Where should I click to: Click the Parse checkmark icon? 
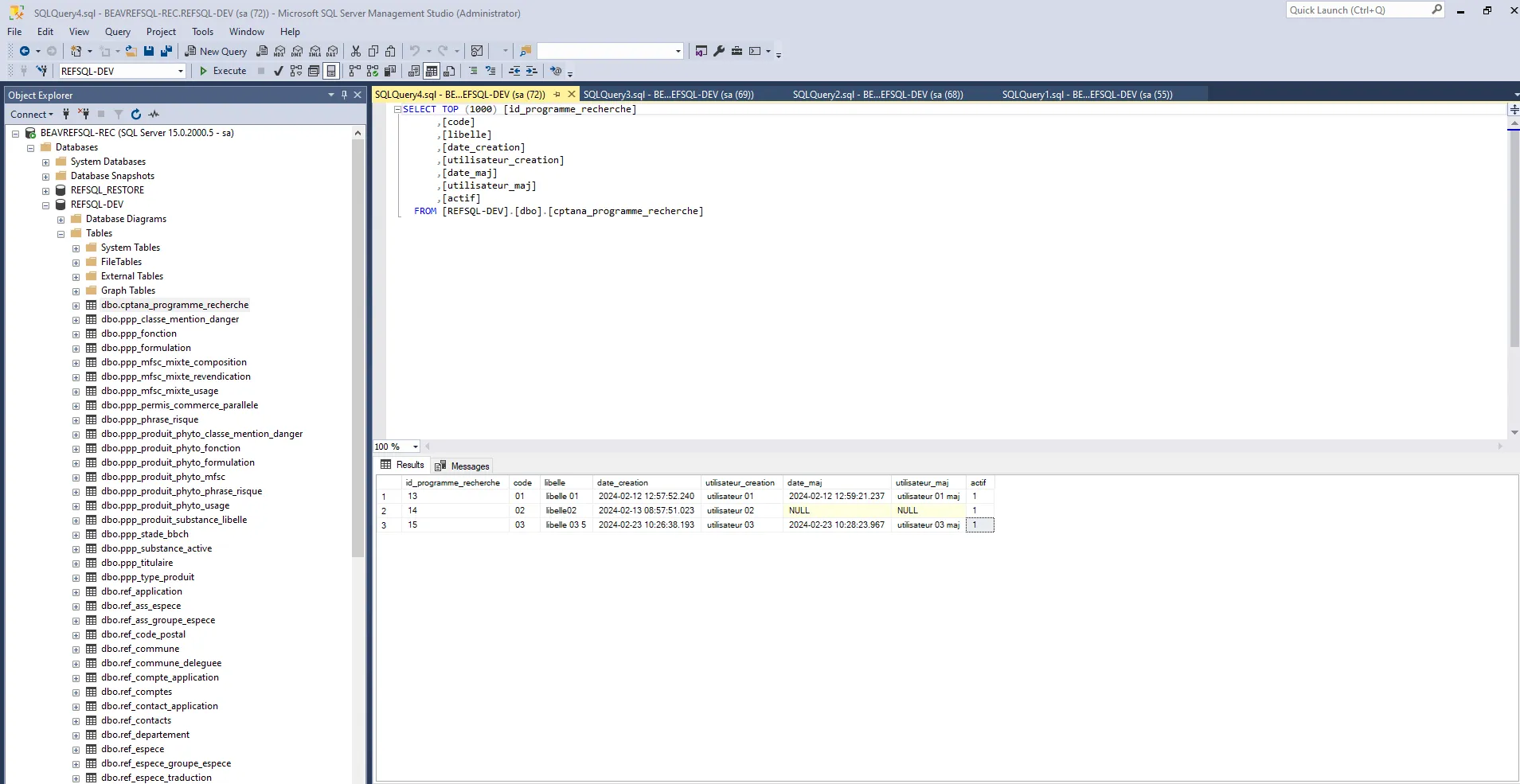coord(278,71)
